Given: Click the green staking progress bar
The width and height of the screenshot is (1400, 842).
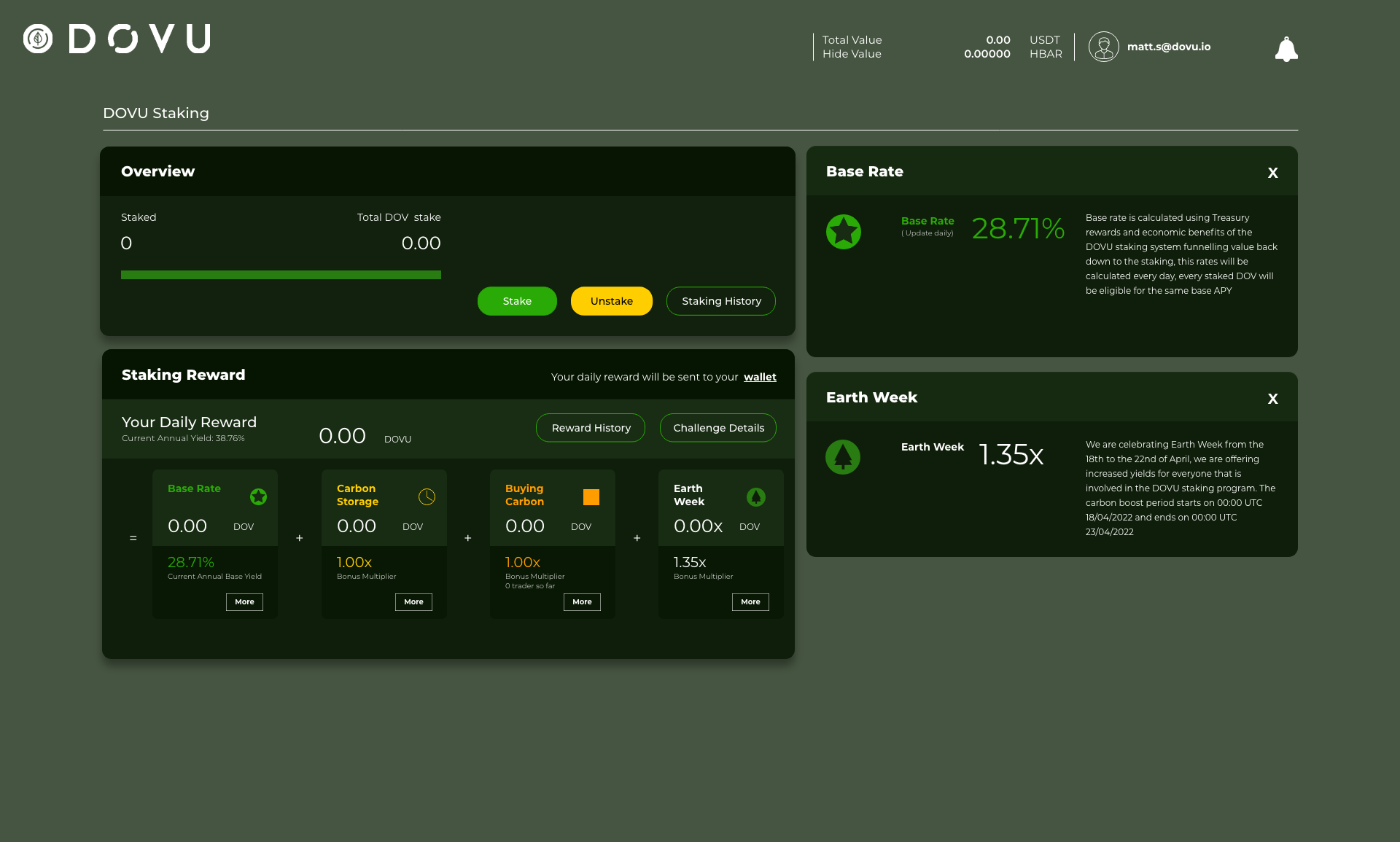Looking at the screenshot, I should pyautogui.click(x=281, y=275).
